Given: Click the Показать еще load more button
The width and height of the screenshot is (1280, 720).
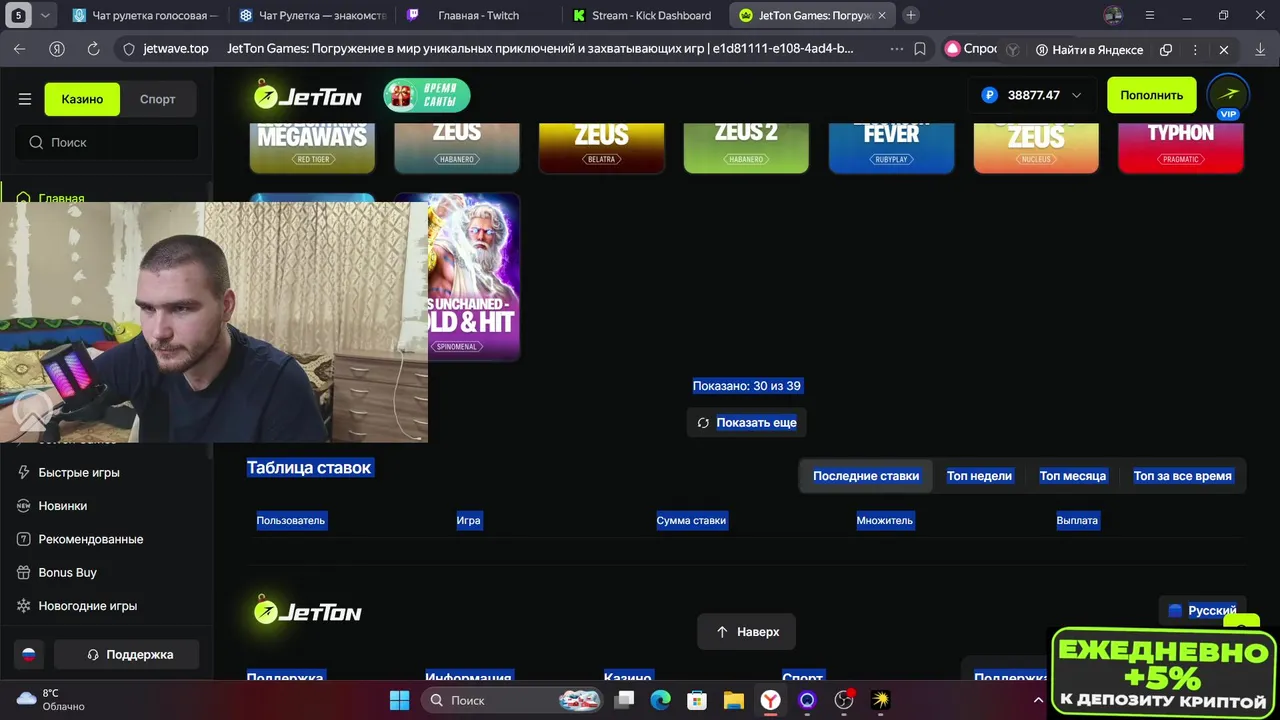Looking at the screenshot, I should pyautogui.click(x=747, y=422).
